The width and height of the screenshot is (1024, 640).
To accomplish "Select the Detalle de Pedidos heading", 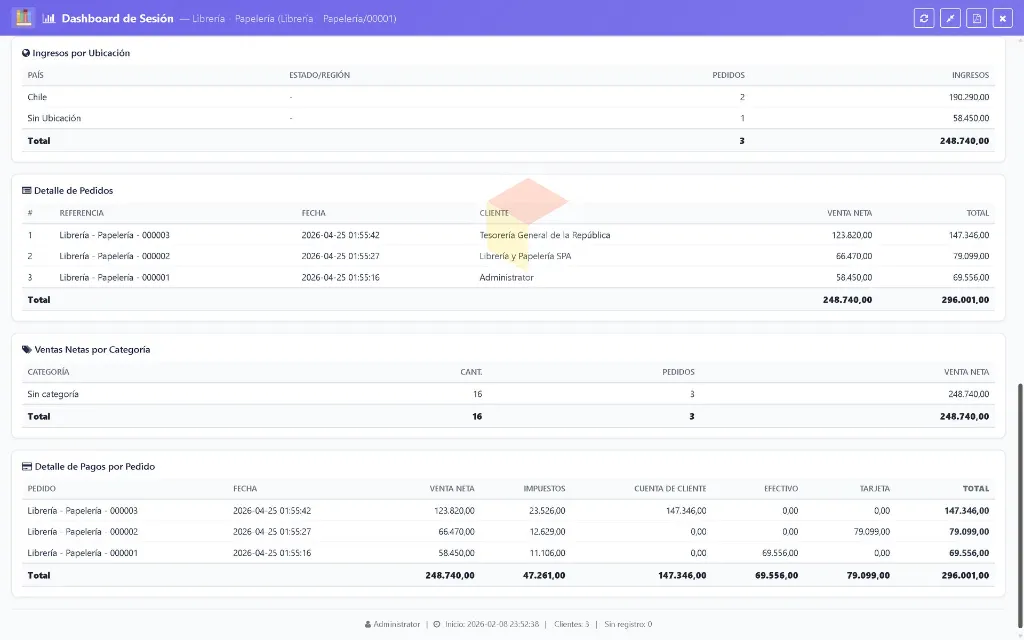I will pyautogui.click(x=73, y=191).
